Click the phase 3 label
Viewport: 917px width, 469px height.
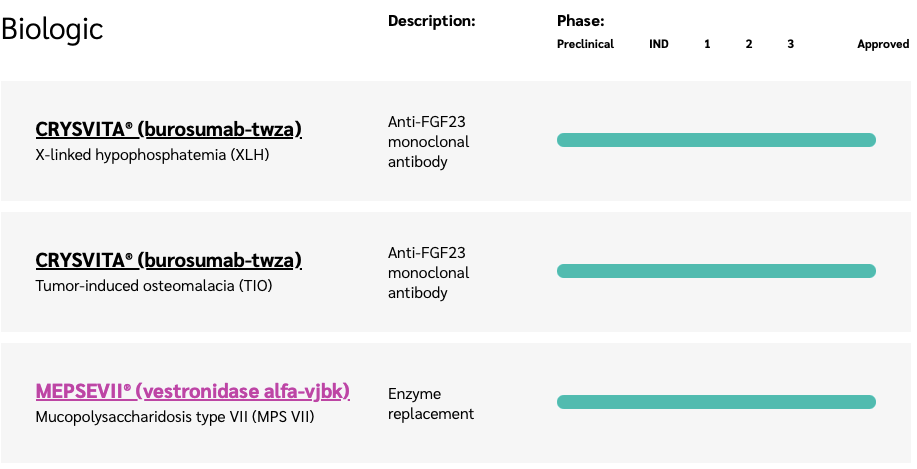coord(791,44)
